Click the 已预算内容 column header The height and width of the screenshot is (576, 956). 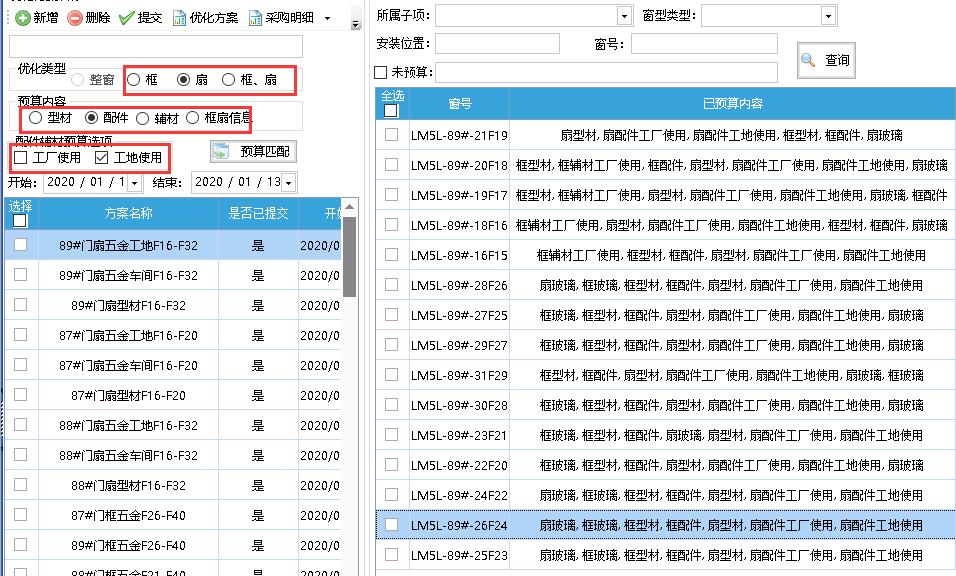(x=732, y=104)
